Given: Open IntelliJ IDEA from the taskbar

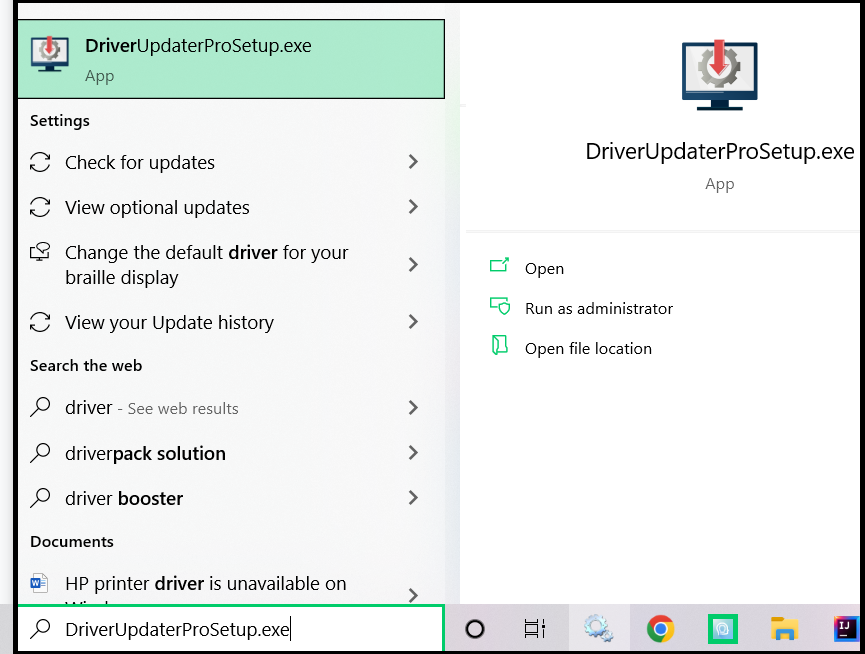Looking at the screenshot, I should tap(846, 629).
